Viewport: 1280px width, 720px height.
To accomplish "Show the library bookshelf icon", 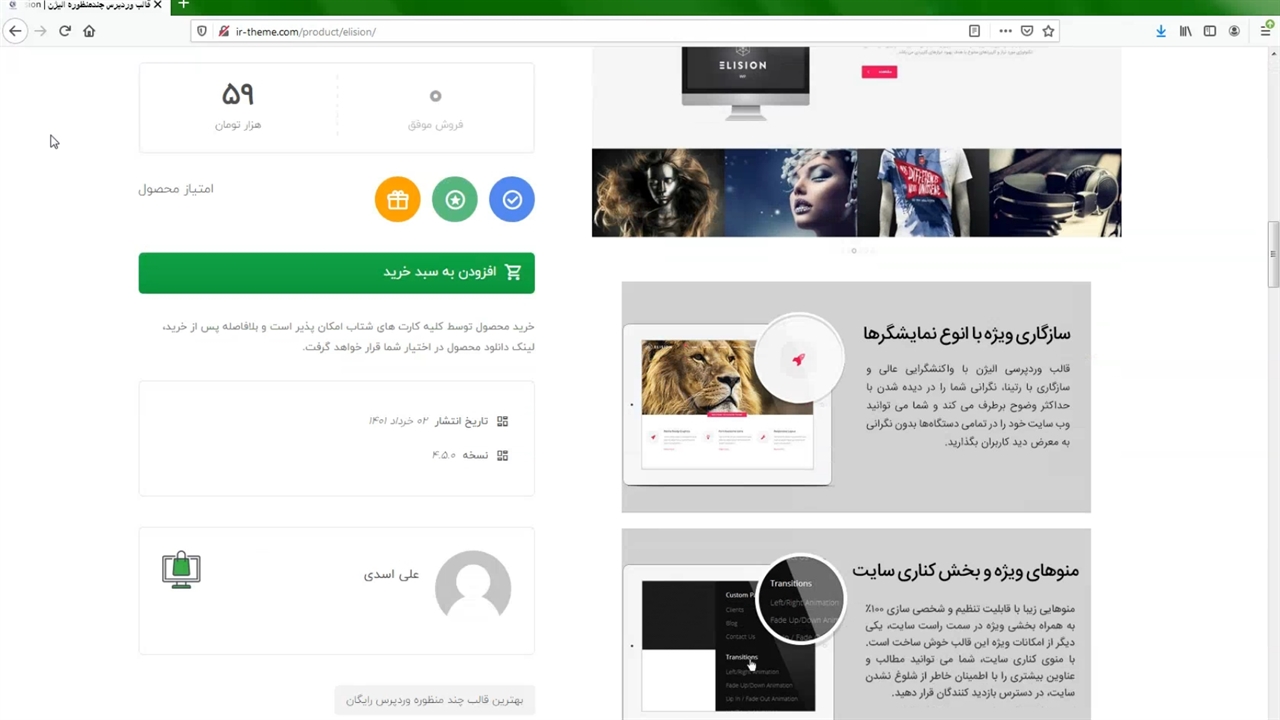I will point(1186,31).
